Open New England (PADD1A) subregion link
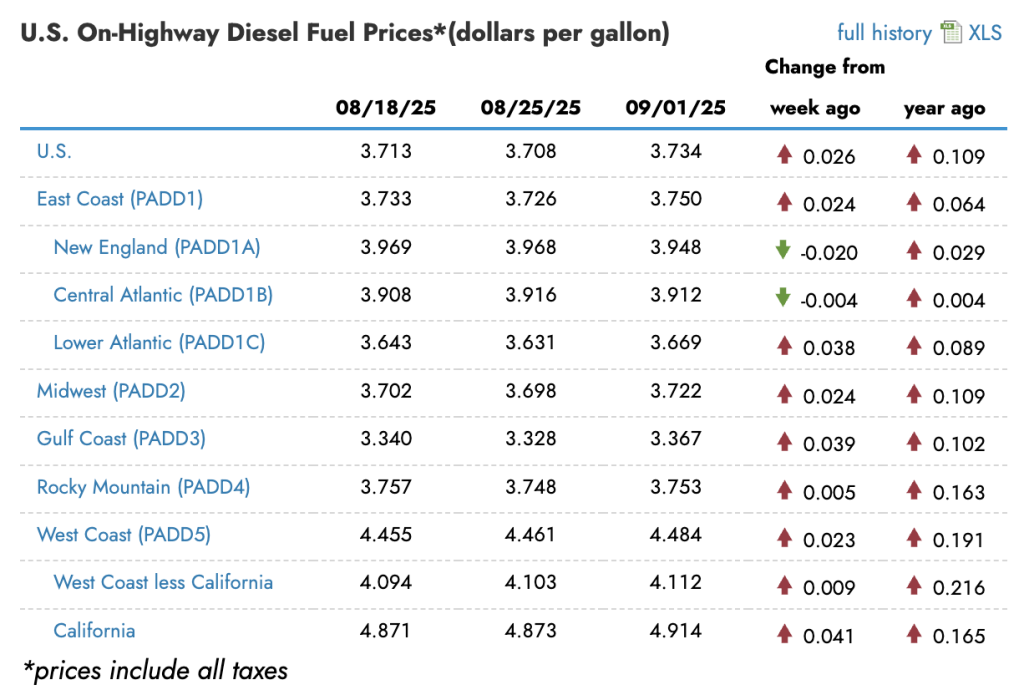The height and width of the screenshot is (690, 1024). 157,247
